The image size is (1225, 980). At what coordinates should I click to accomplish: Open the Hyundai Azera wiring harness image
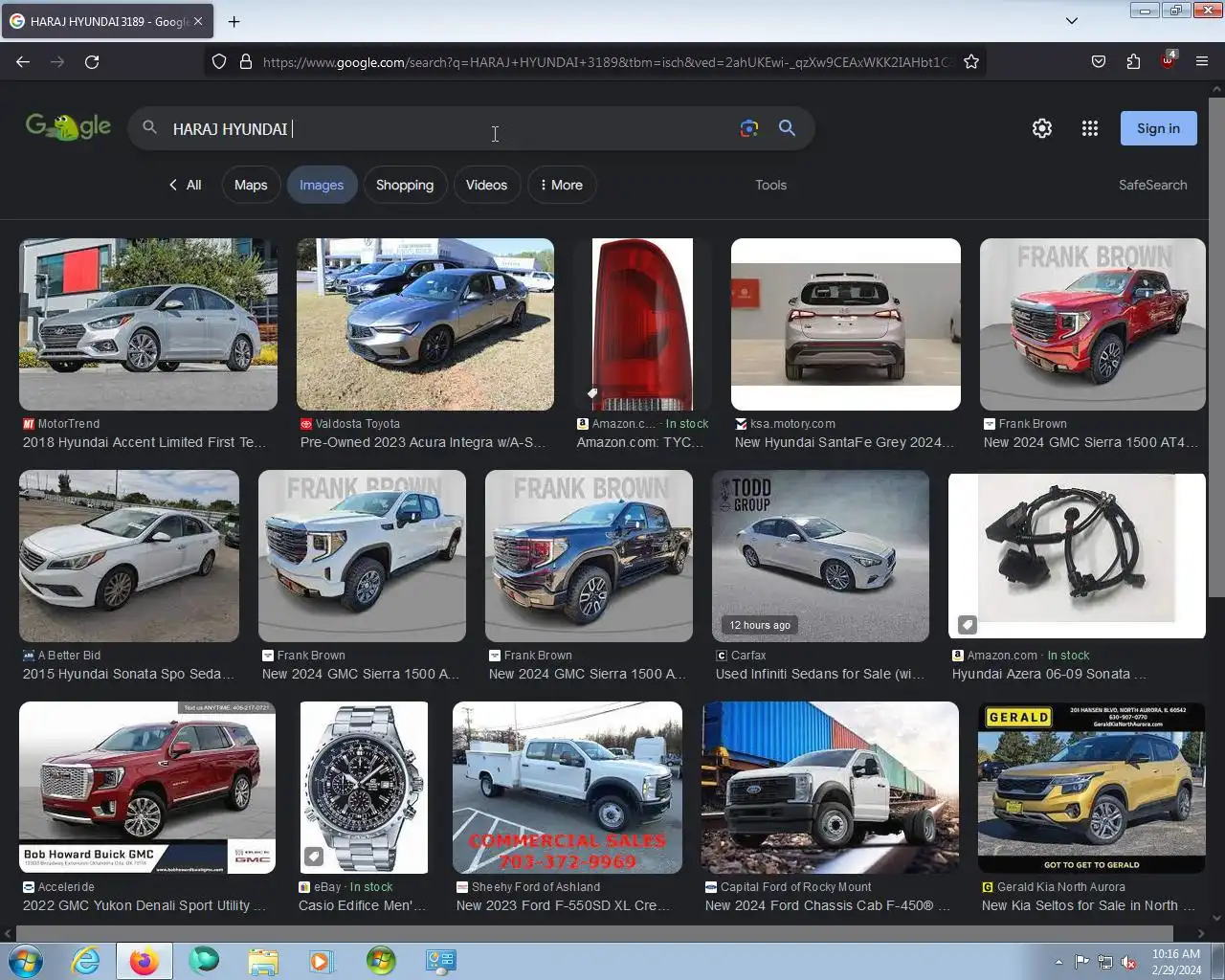click(1077, 556)
